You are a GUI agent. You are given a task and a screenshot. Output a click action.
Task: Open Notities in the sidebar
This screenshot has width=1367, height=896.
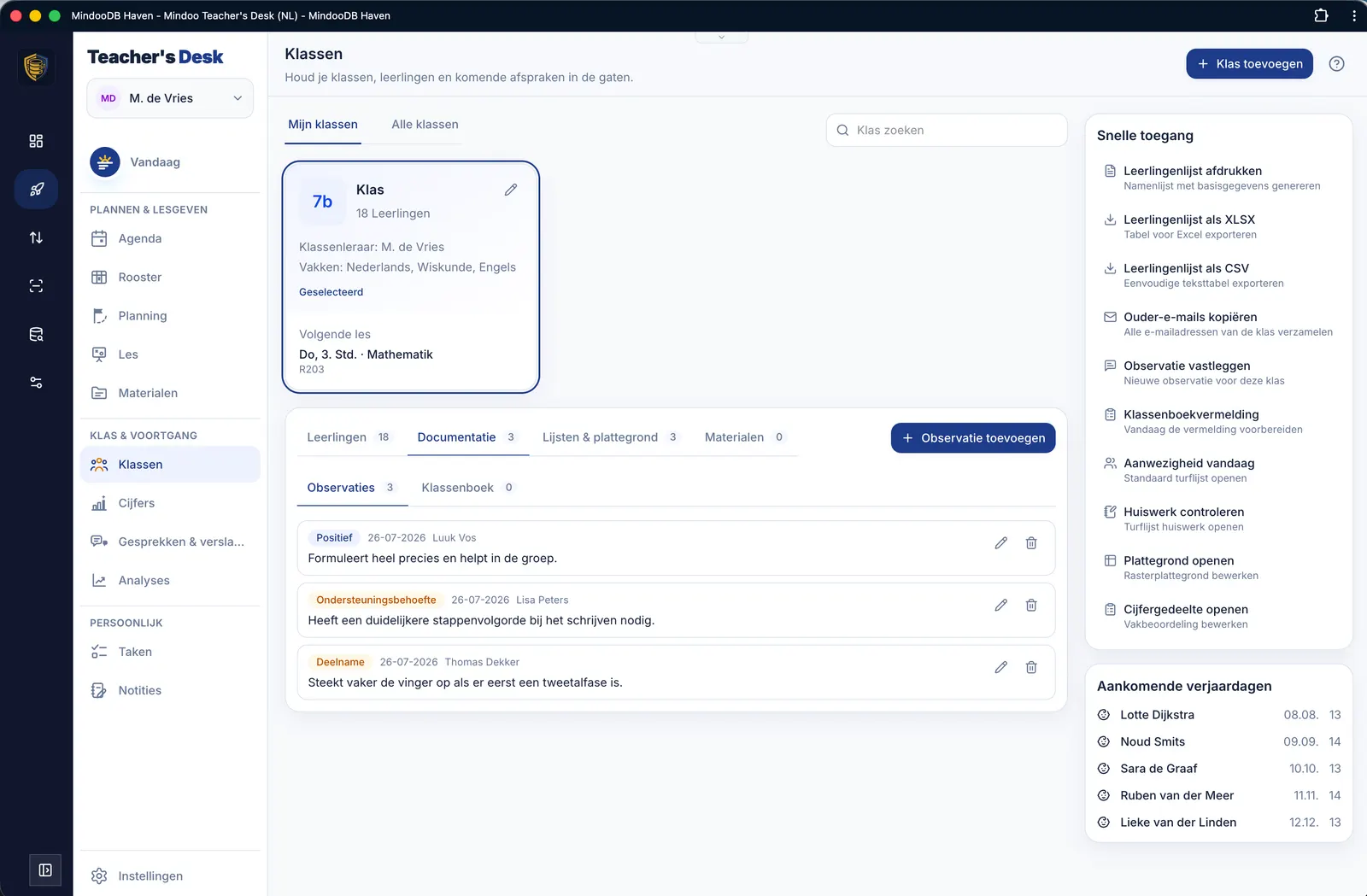(x=170, y=690)
